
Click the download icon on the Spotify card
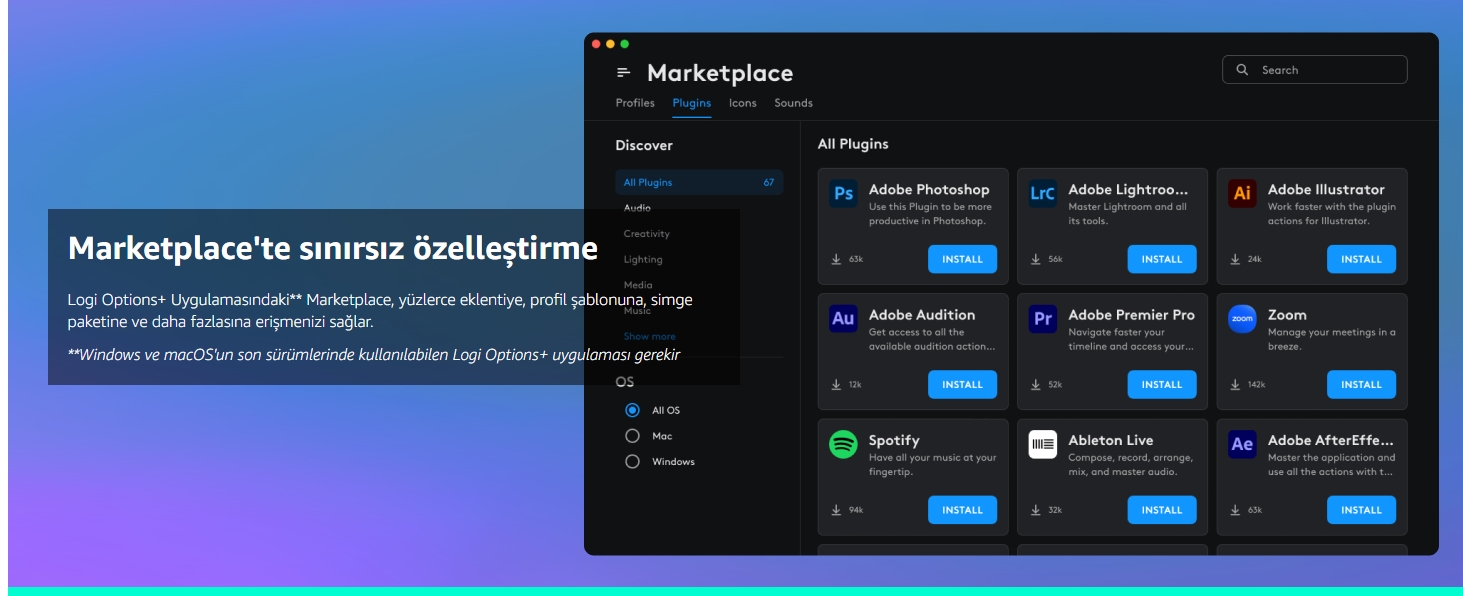(x=836, y=510)
